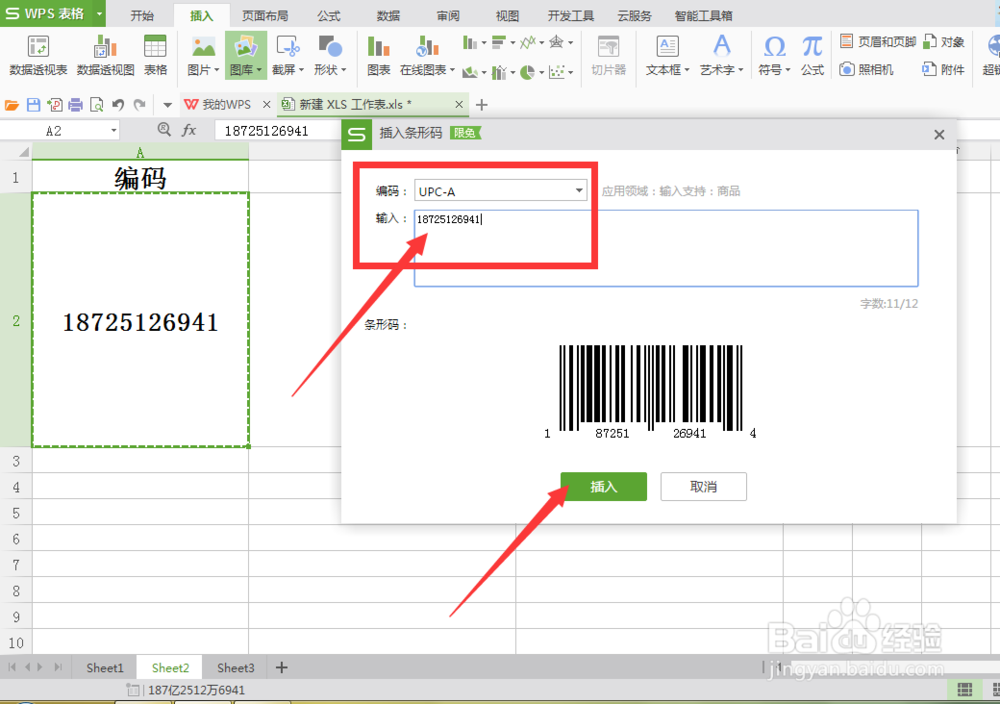This screenshot has height=704, width=1000.
Task: Click the 取消 cancel button
Action: pos(703,487)
